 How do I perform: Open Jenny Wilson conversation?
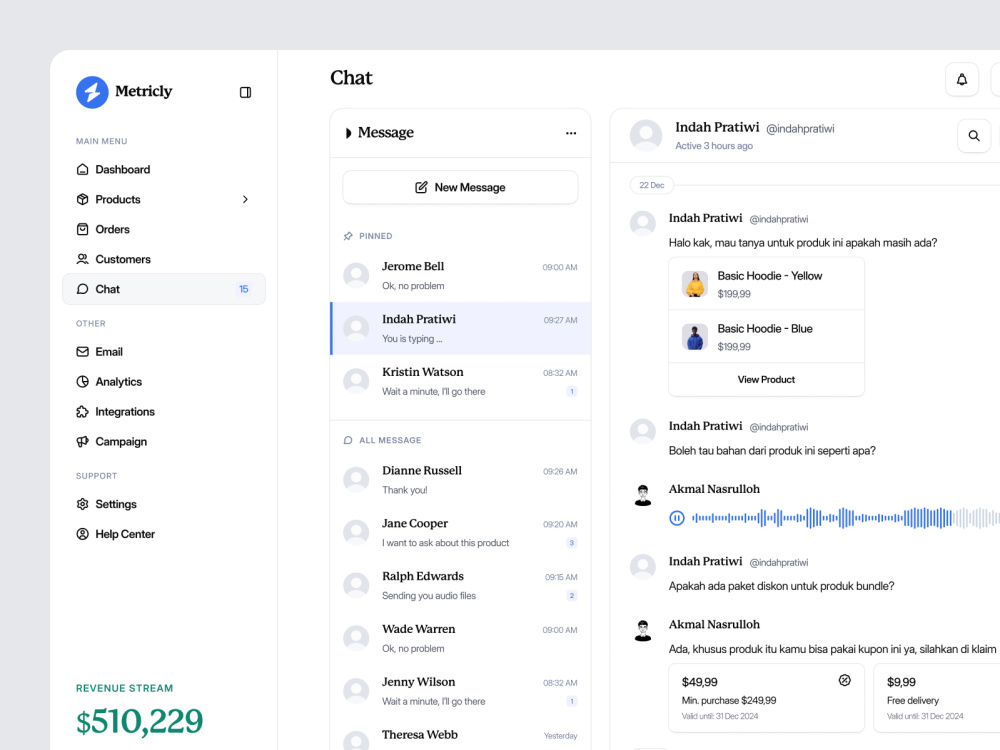pyautogui.click(x=460, y=691)
